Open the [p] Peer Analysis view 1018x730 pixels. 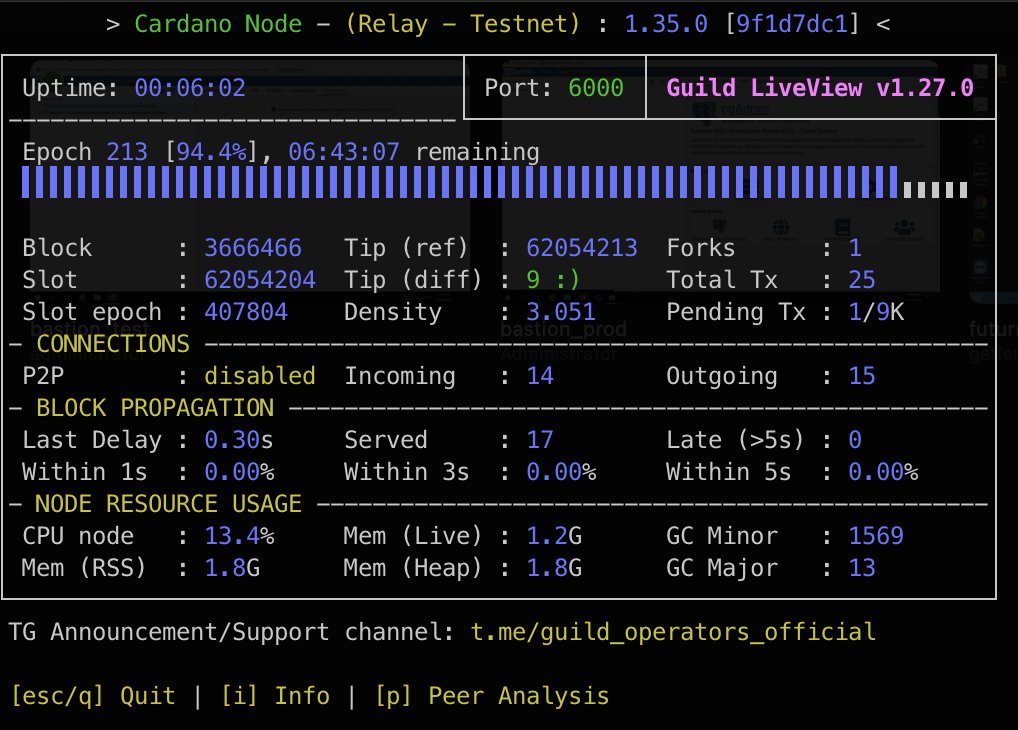[x=492, y=696]
